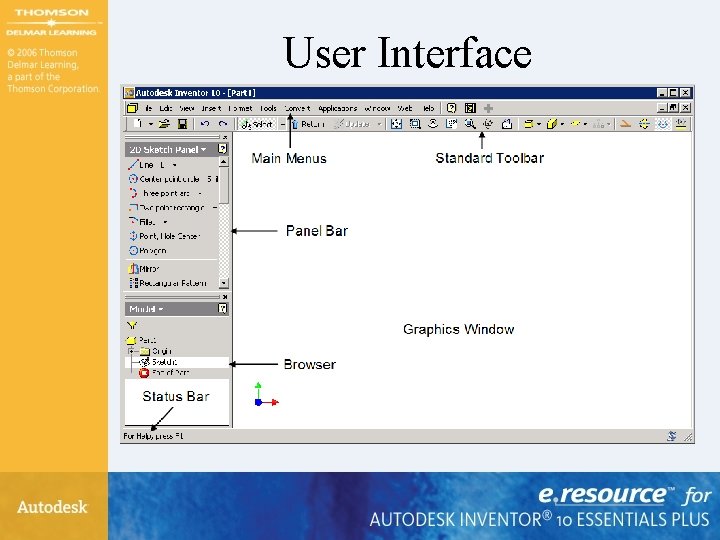Click the last yellow icon on toolbar
720x540 pixels.
tap(681, 124)
